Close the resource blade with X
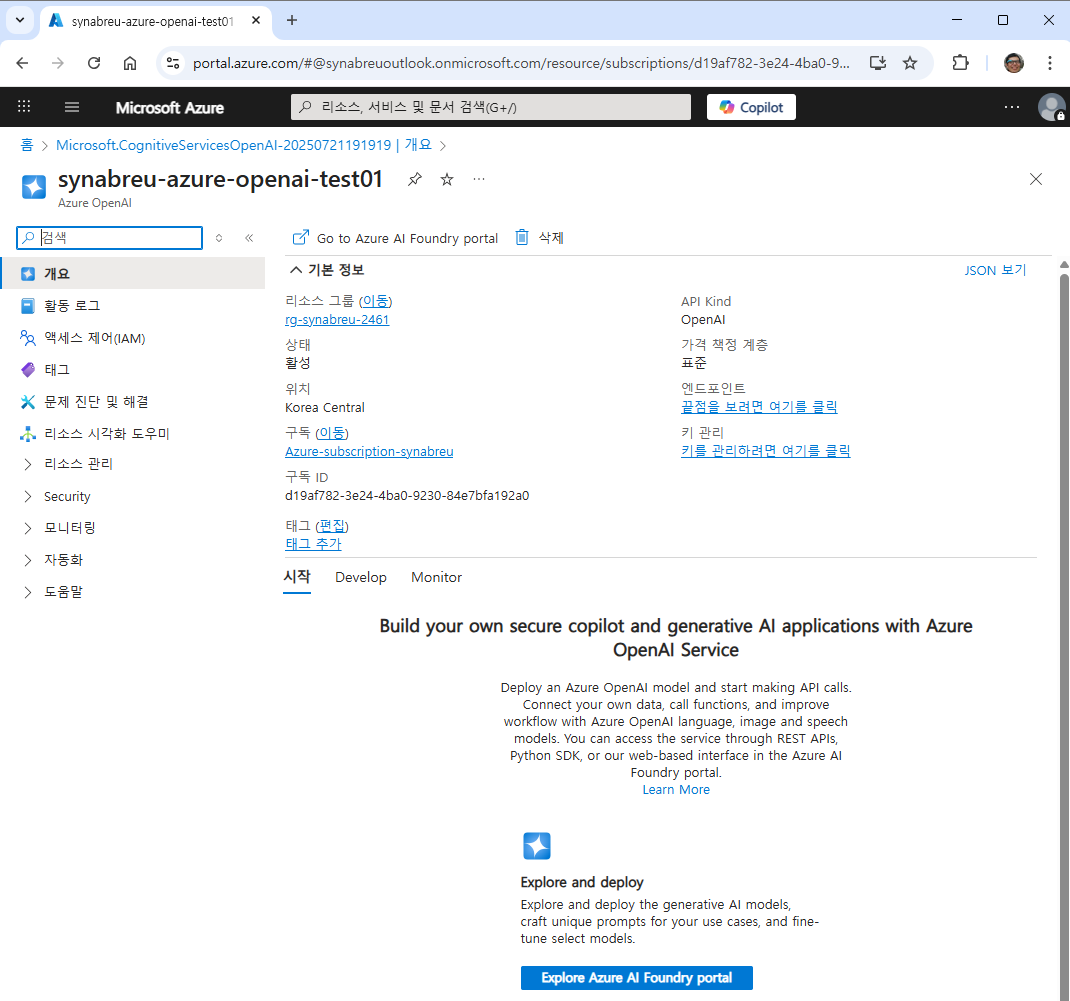The image size is (1070, 1001). pos(1035,179)
